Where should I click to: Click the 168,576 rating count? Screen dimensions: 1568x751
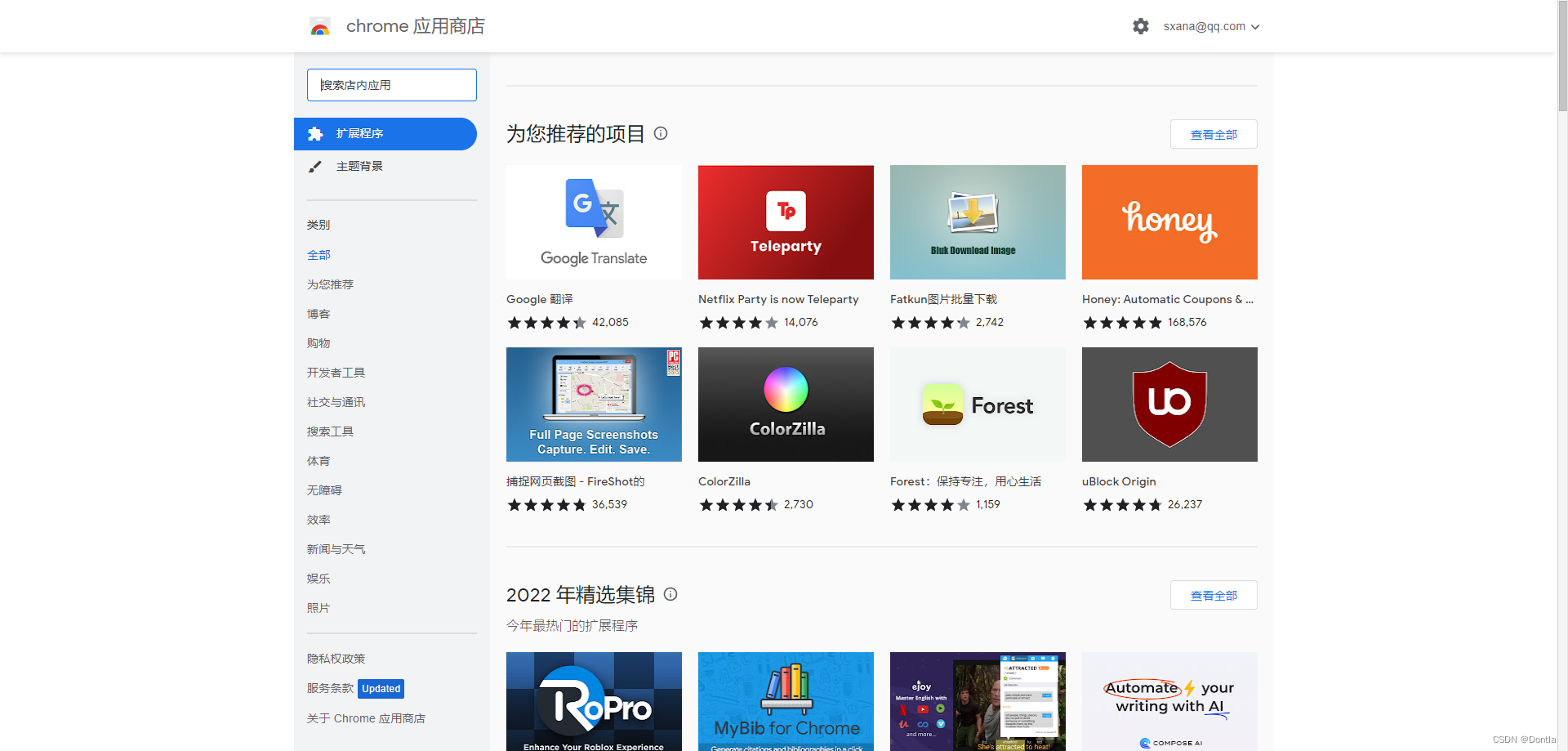(1187, 322)
